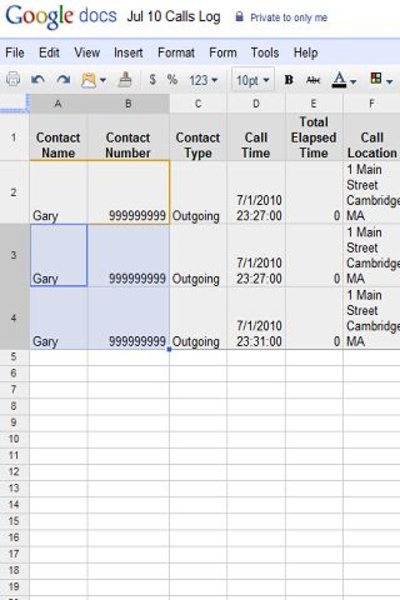The width and height of the screenshot is (400, 600).
Task: Open the File menu
Action: pos(15,52)
